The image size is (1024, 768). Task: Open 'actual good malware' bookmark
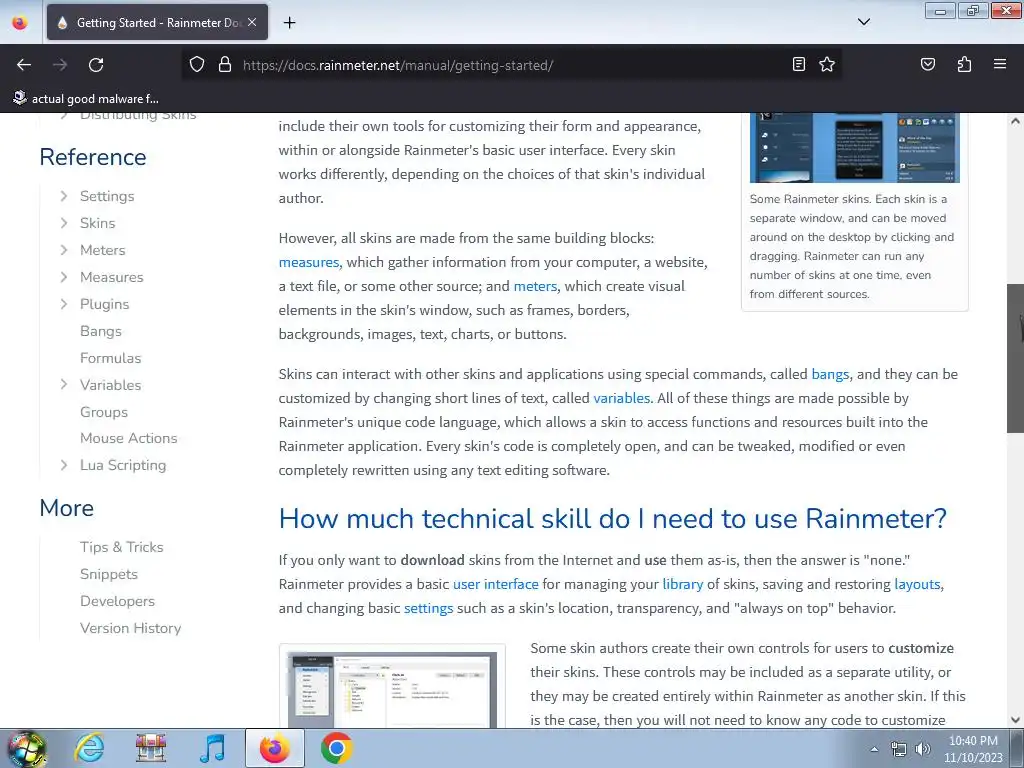pyautogui.click(x=86, y=99)
